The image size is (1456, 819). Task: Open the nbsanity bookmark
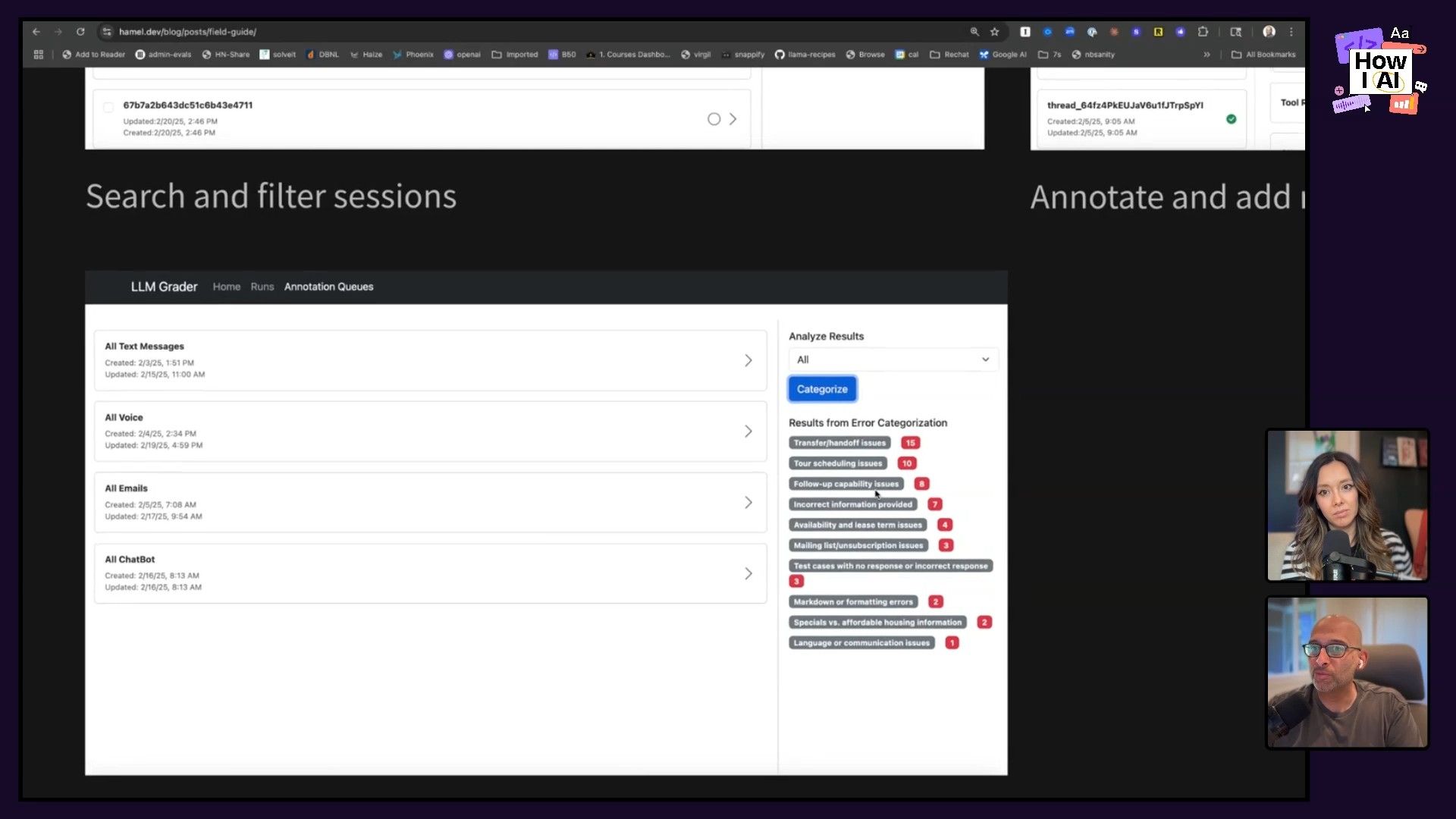coord(1093,55)
